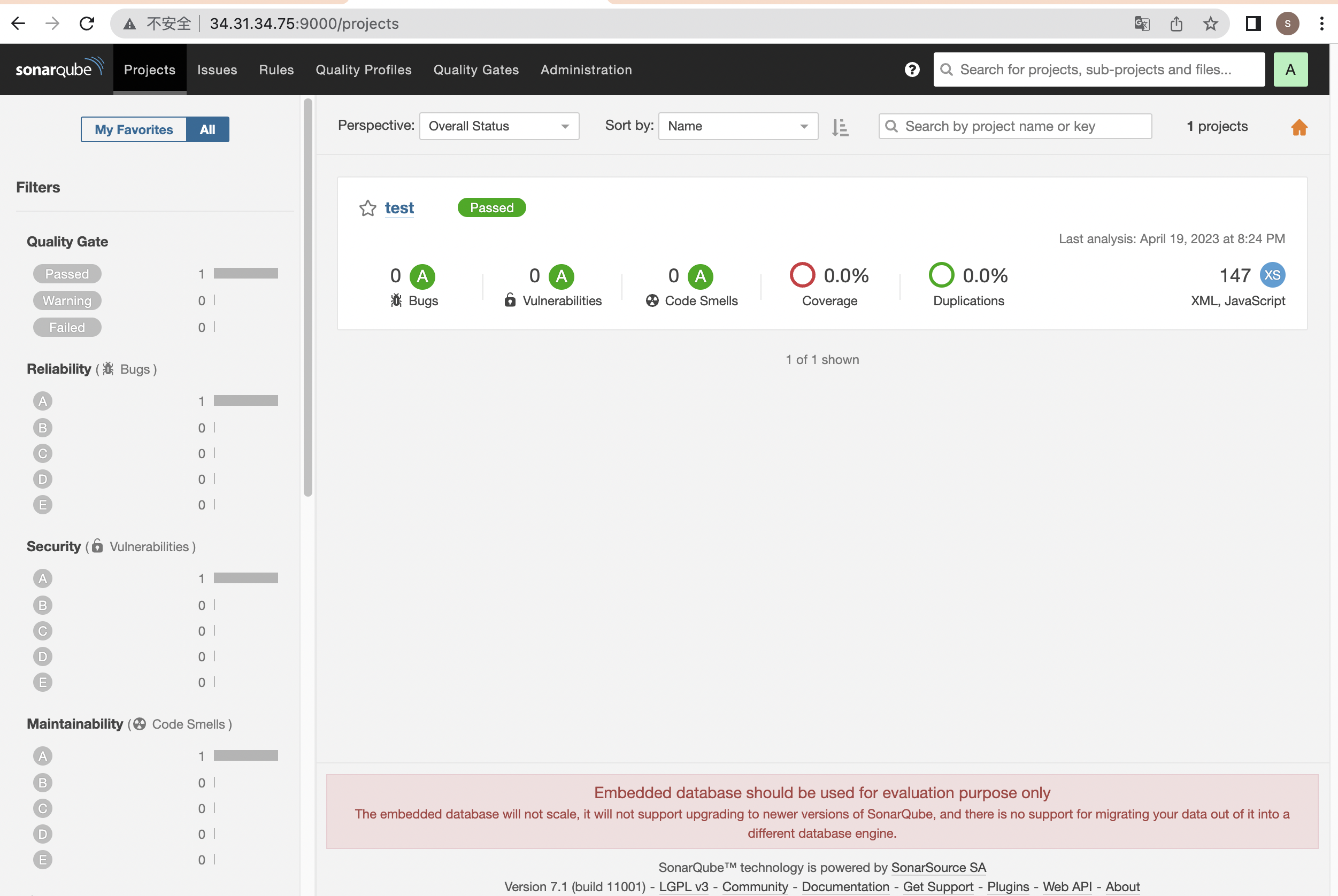1338x896 pixels.
Task: Filter by Security rating E
Action: (42, 682)
